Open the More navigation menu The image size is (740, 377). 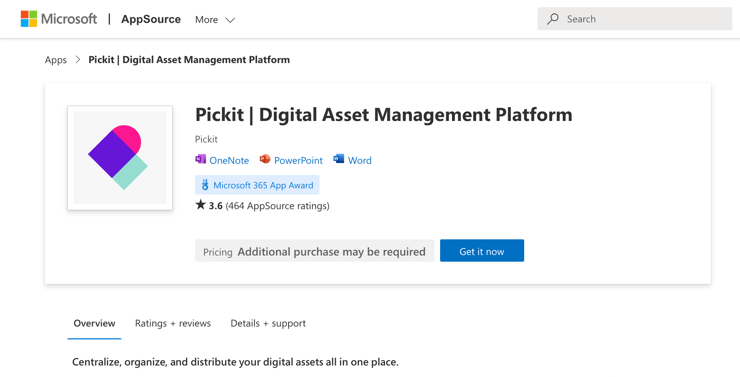click(x=215, y=20)
